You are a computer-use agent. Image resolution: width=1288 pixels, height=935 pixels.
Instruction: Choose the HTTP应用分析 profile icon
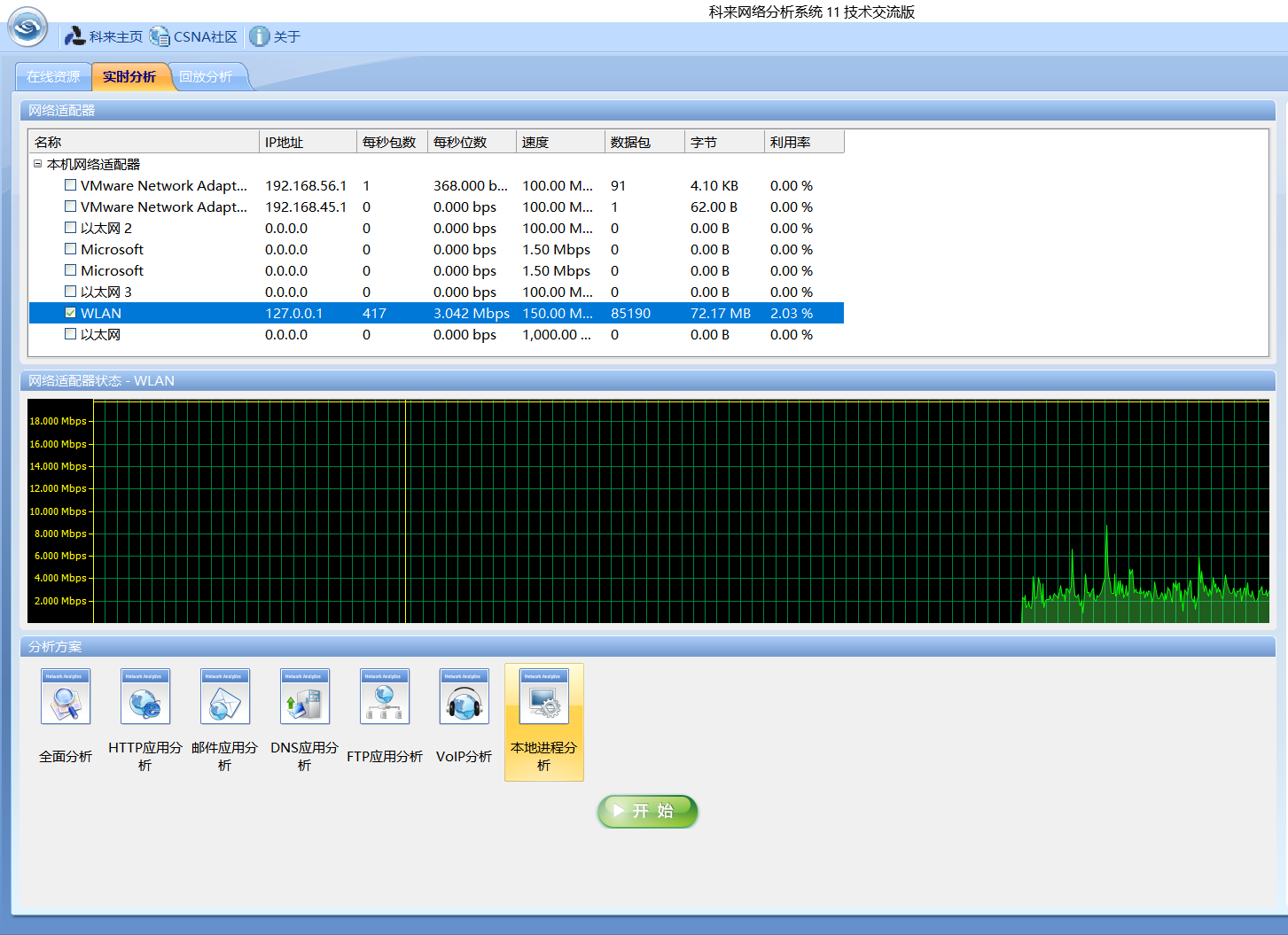pyautogui.click(x=145, y=697)
